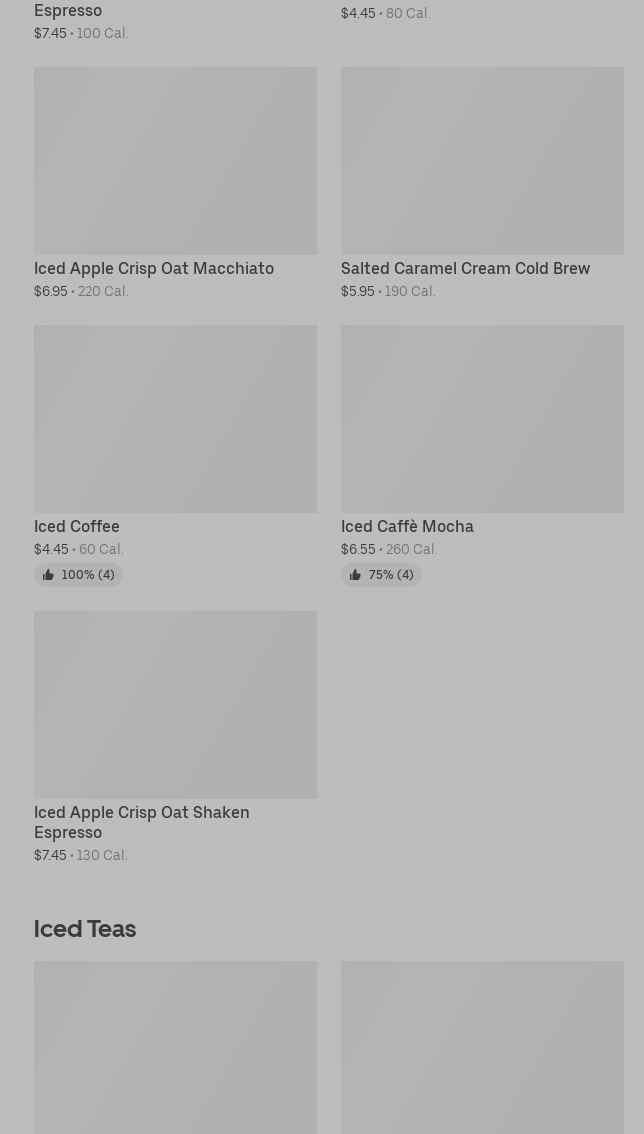Click Iced Apple Crisp Oat Macchiato title
The width and height of the screenshot is (644, 1134).
coord(154,268)
